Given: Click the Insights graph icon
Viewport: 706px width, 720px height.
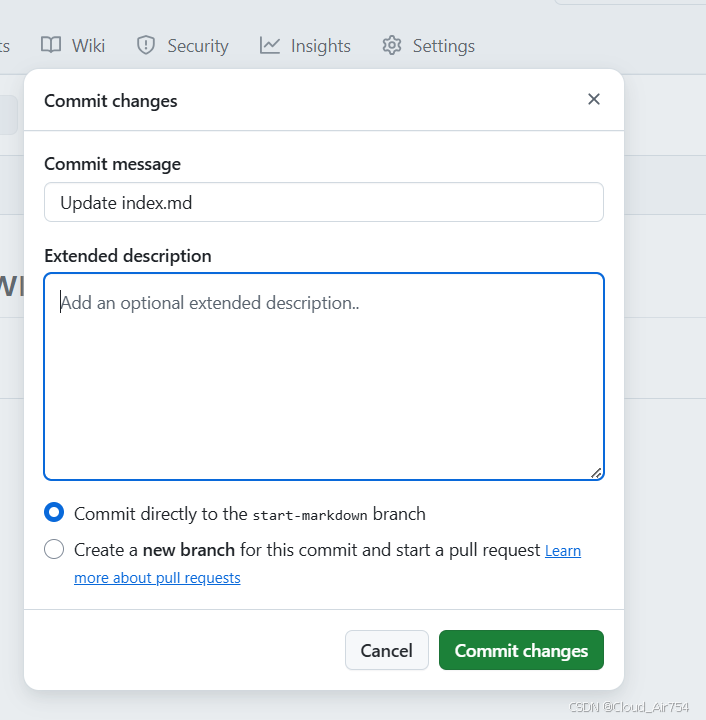Looking at the screenshot, I should coord(269,45).
